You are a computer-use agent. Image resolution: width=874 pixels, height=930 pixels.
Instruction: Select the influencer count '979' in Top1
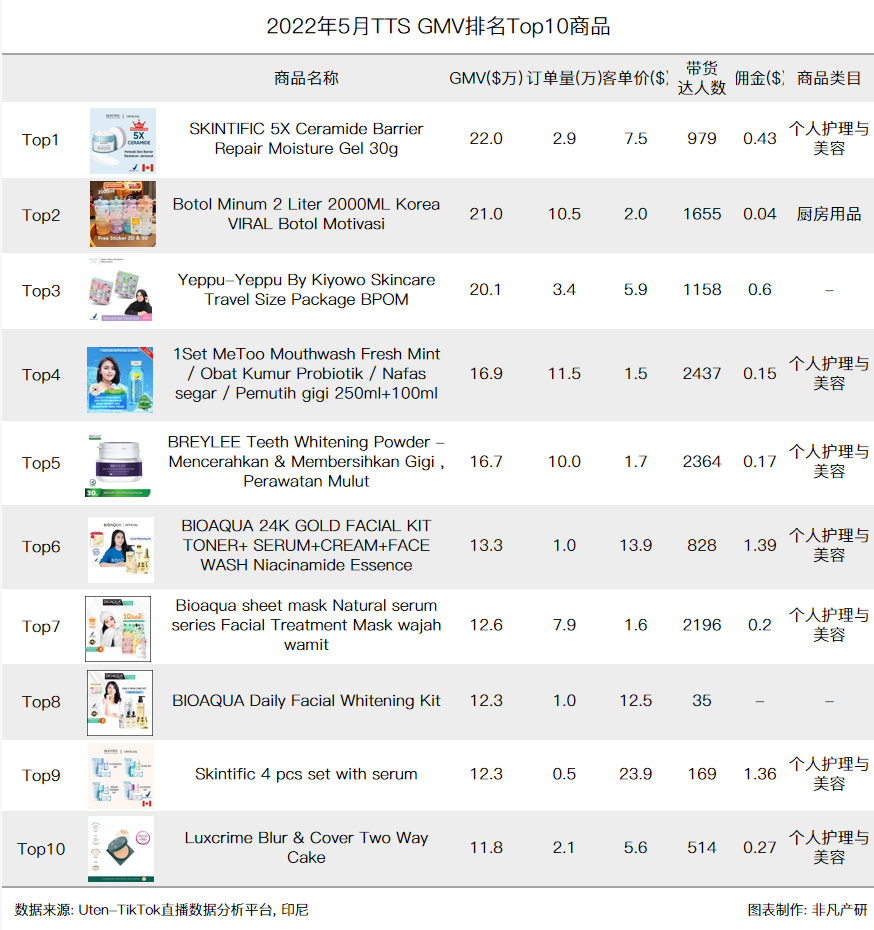[x=702, y=138]
